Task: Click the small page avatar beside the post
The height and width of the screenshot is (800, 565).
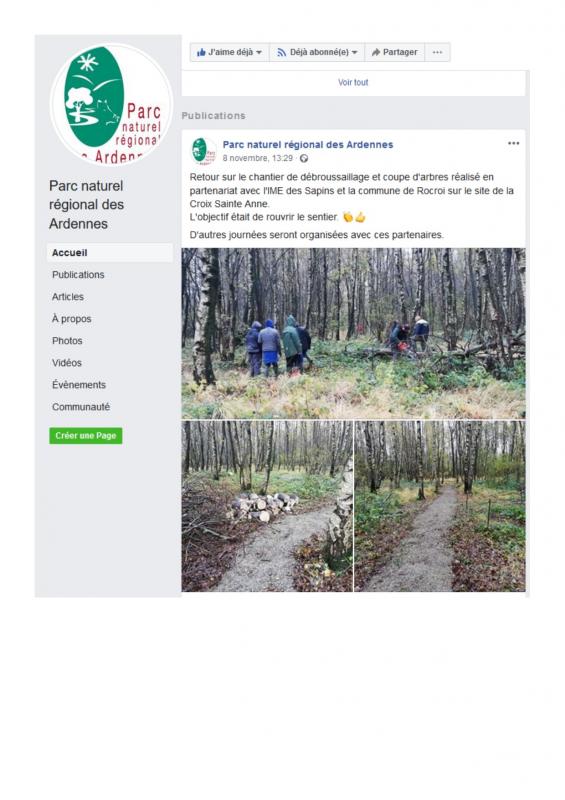Action: tap(204, 151)
